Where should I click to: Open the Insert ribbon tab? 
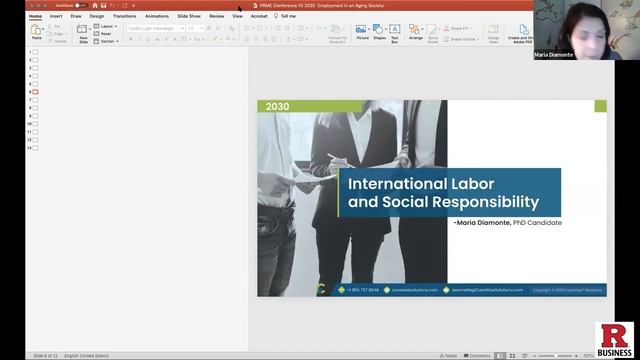tap(56, 16)
